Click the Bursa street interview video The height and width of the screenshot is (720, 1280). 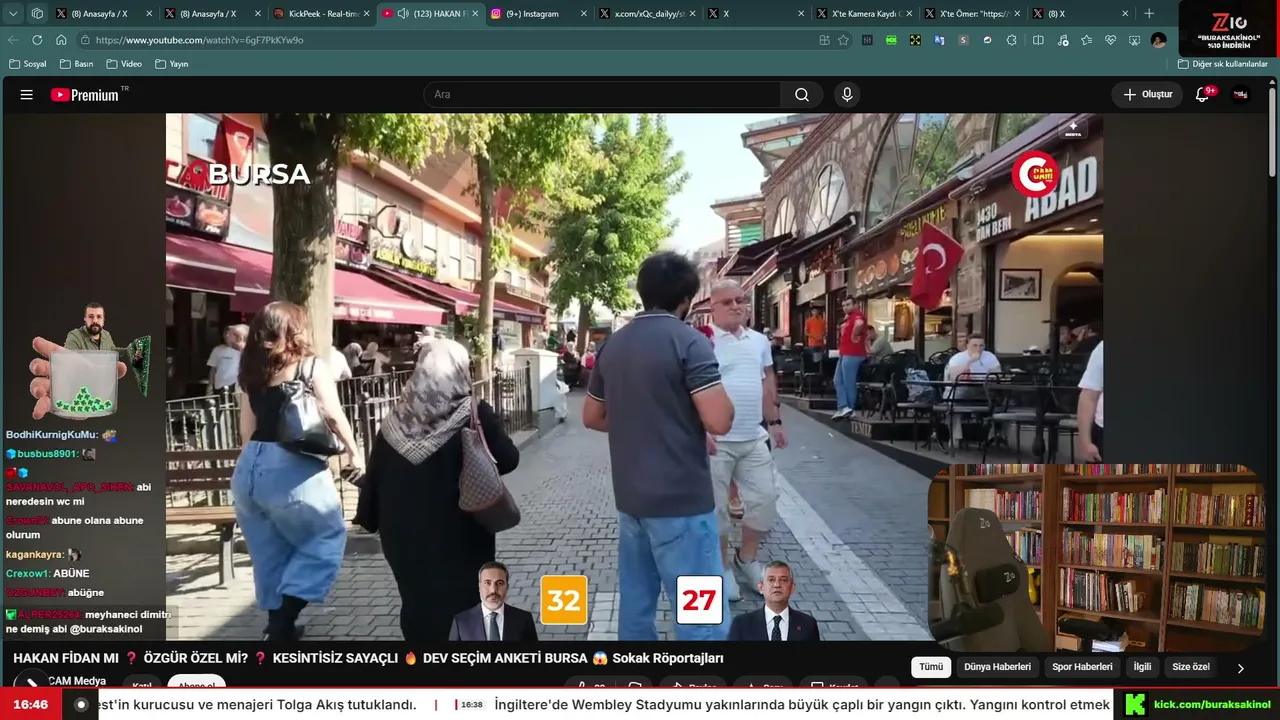[634, 376]
